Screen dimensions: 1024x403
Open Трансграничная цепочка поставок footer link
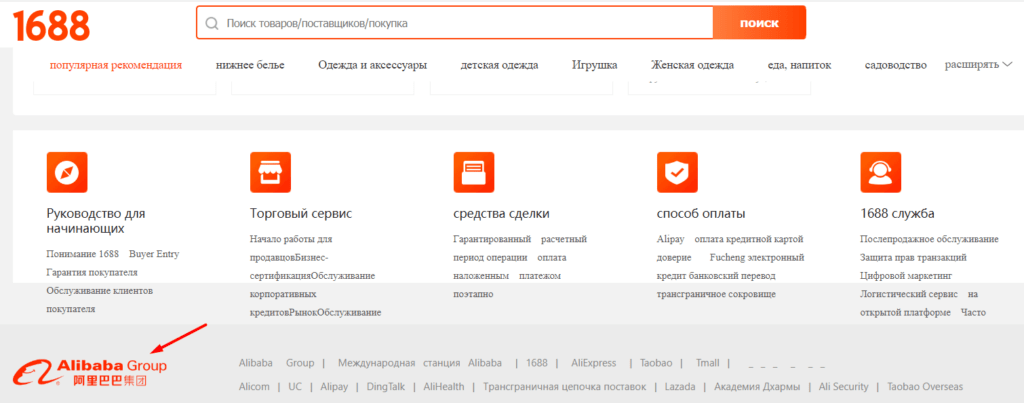(x=565, y=387)
